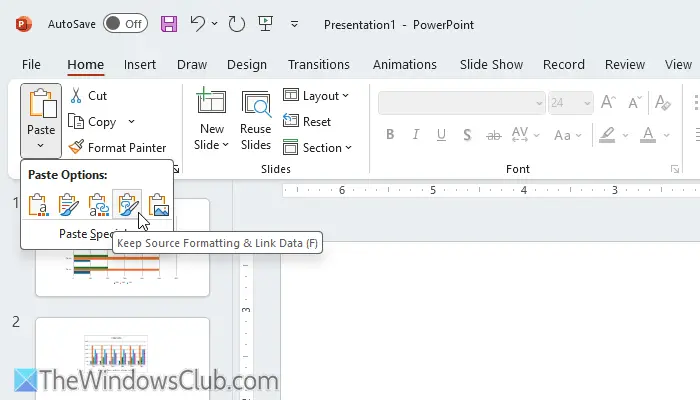
Task: Open the Record tab
Action: coord(564,65)
